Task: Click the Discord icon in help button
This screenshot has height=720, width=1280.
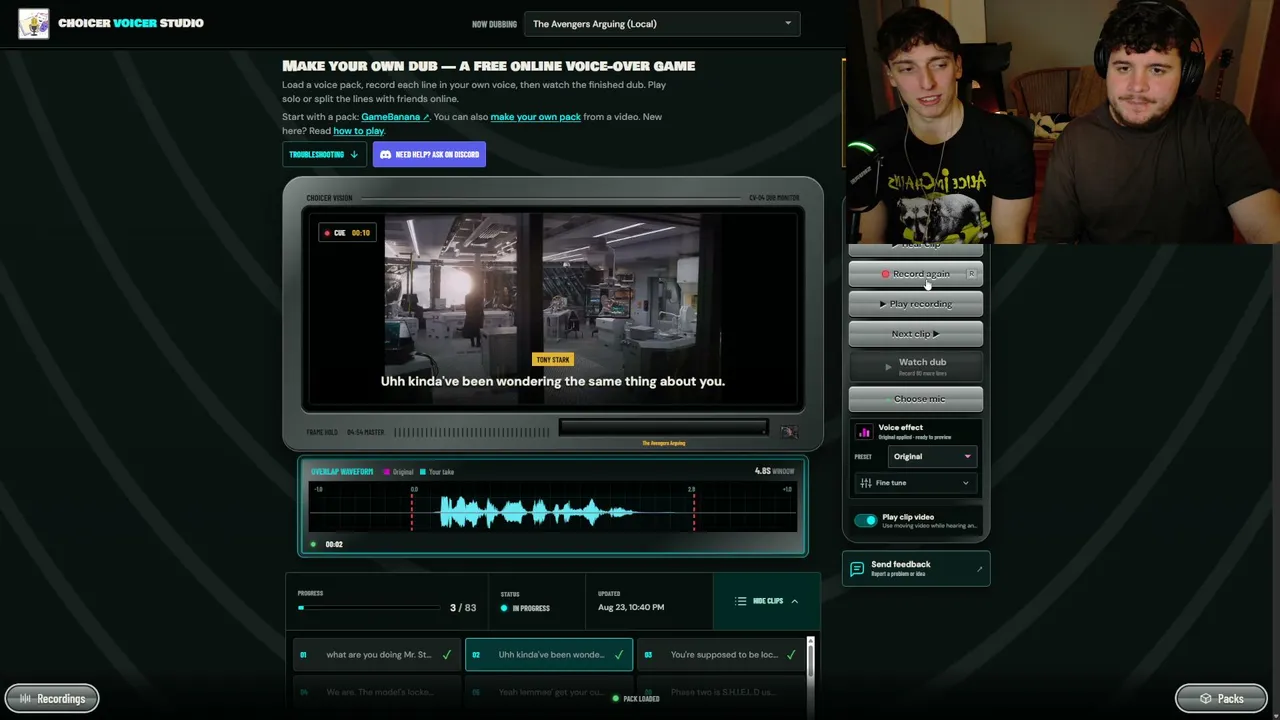Action: 385,155
